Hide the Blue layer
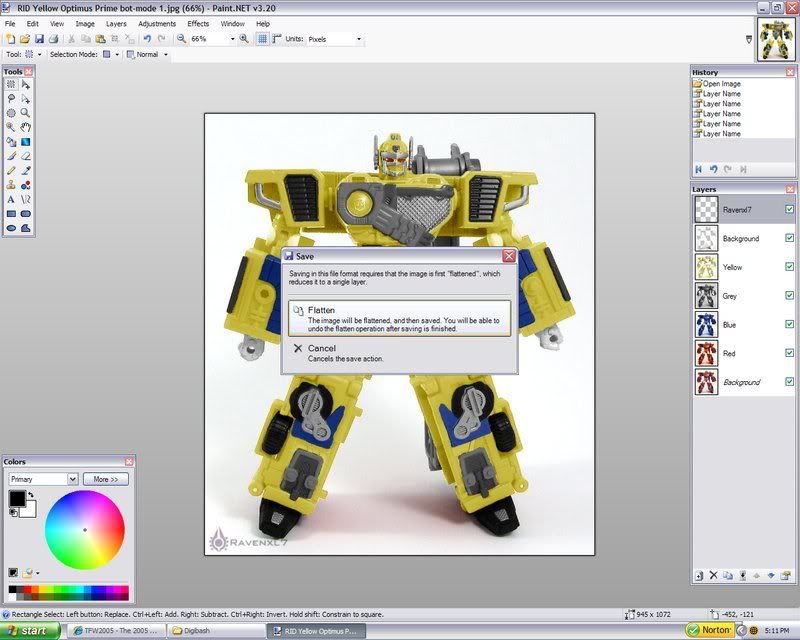This screenshot has width=800, height=640. pos(789,324)
